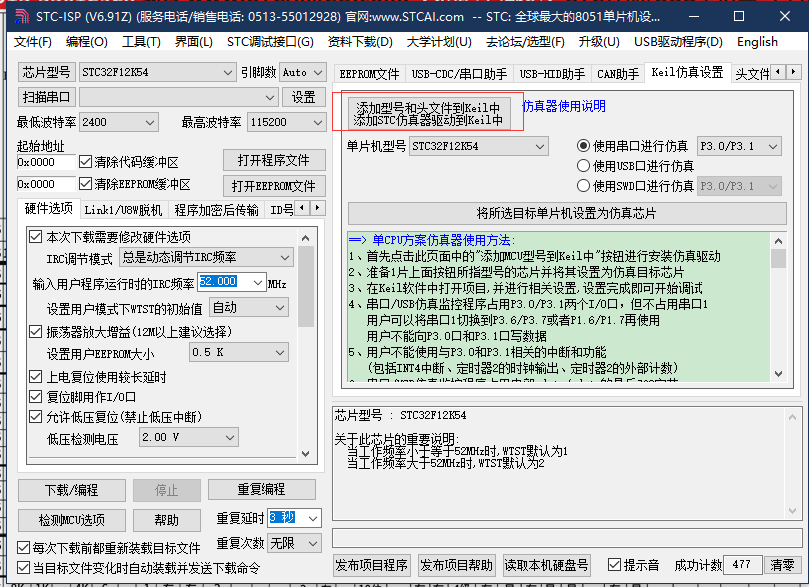Switch to 程序加密后传输 tab
Image resolution: width=809 pixels, height=587 pixels.
(x=216, y=210)
